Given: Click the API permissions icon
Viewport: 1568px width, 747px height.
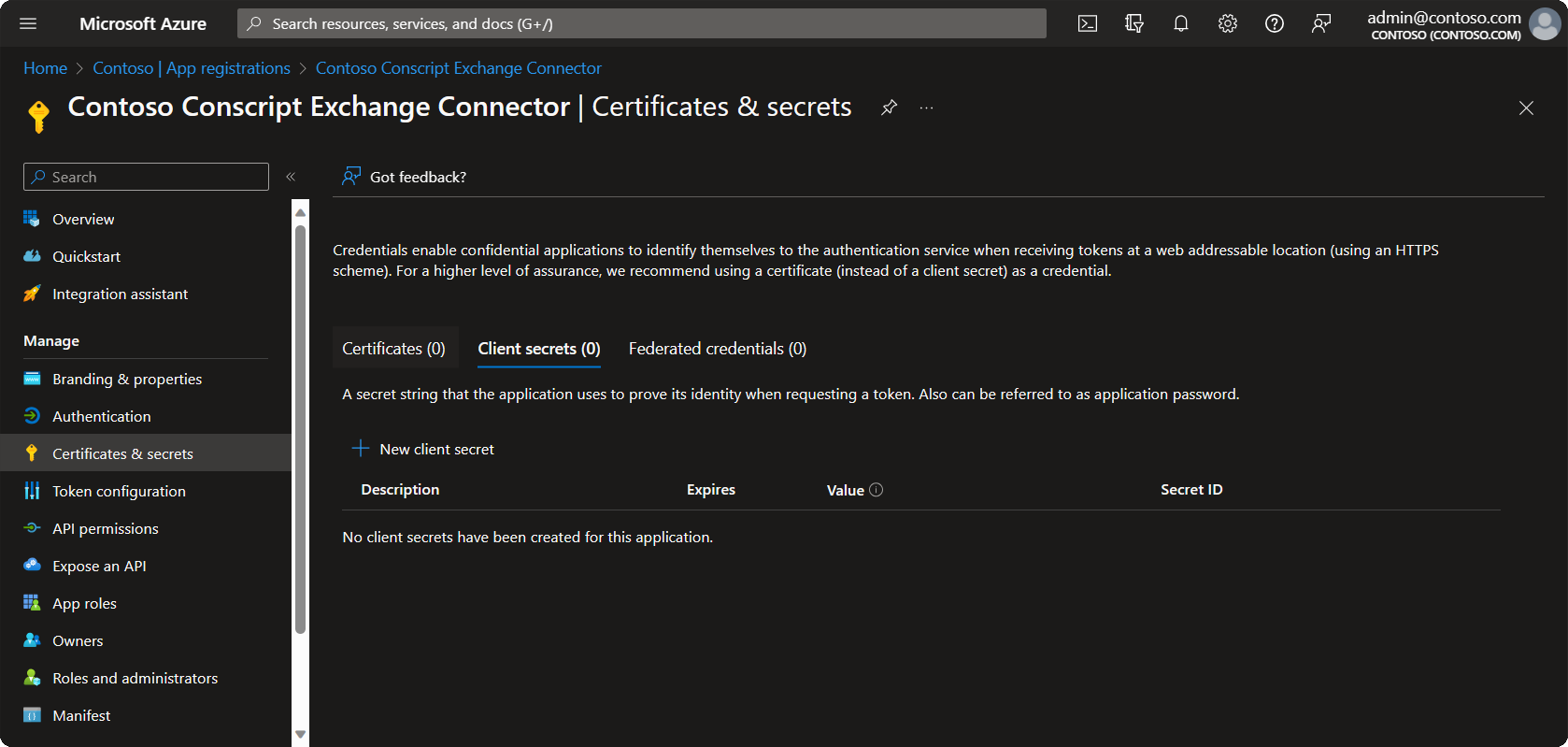Looking at the screenshot, I should tap(32, 528).
